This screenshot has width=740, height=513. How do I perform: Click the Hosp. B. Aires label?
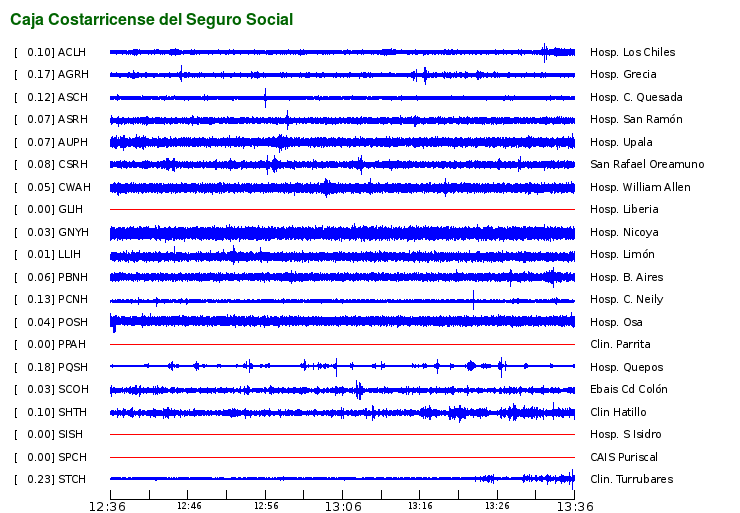pos(626,278)
